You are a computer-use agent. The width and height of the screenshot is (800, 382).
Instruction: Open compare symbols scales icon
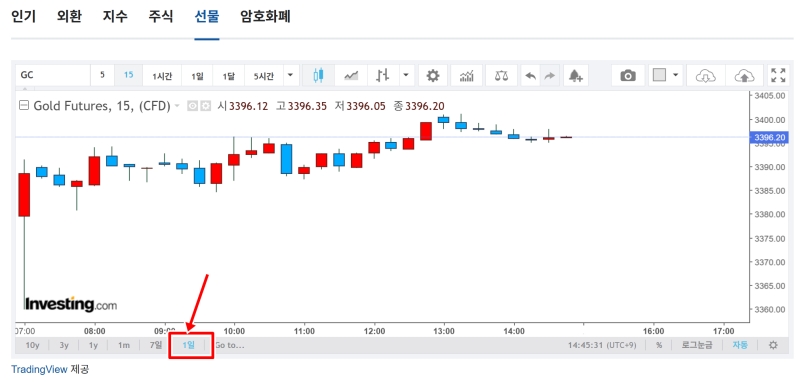click(x=501, y=76)
